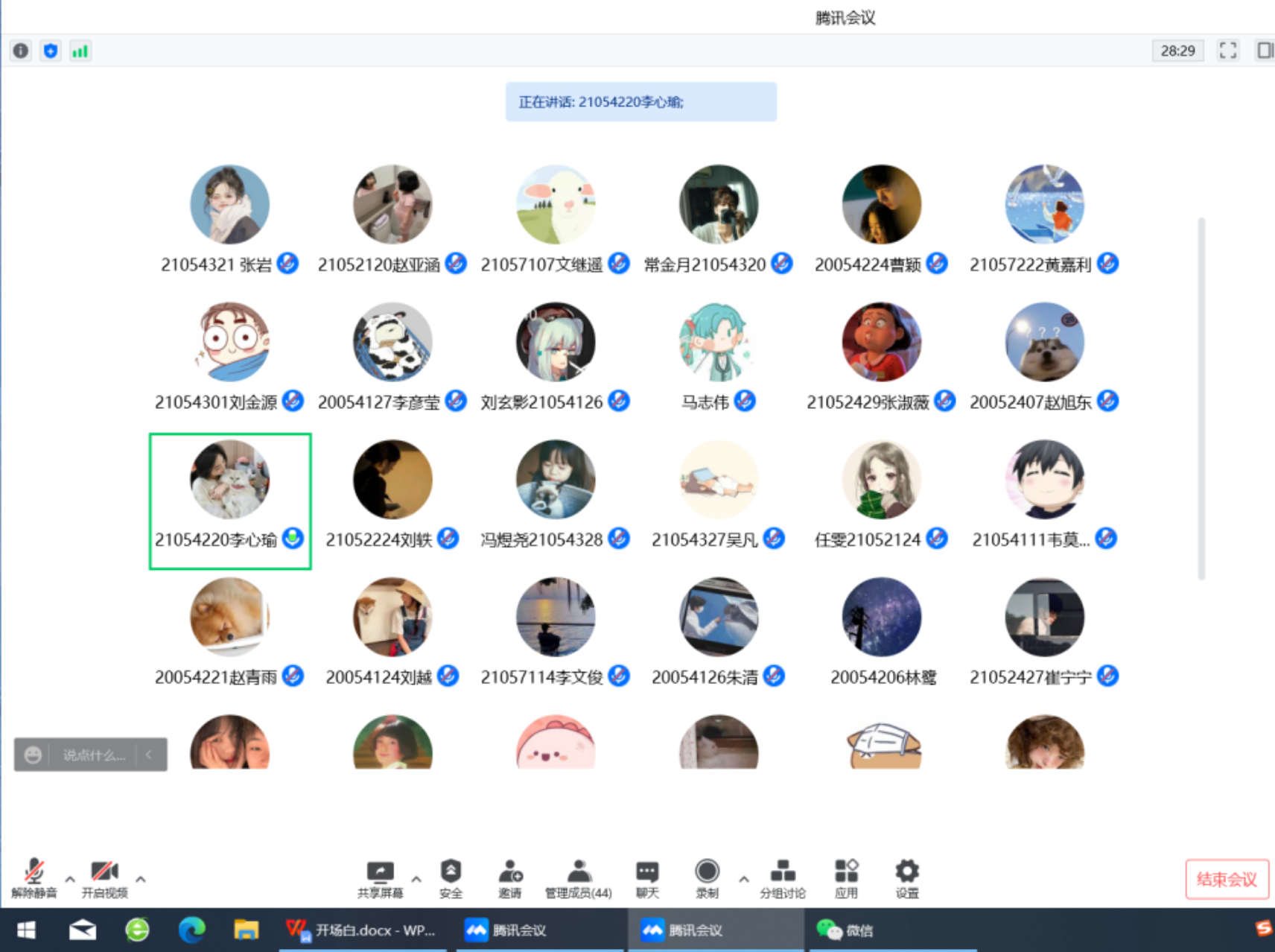Click the red end meeting button

click(1226, 879)
